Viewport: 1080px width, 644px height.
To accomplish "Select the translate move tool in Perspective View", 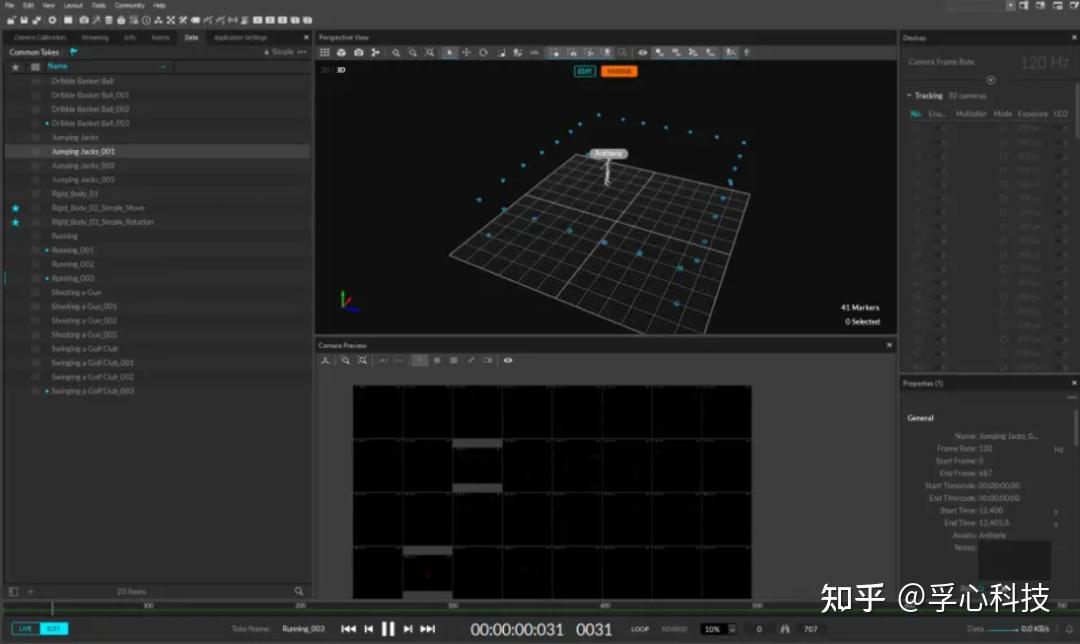I will (x=466, y=52).
